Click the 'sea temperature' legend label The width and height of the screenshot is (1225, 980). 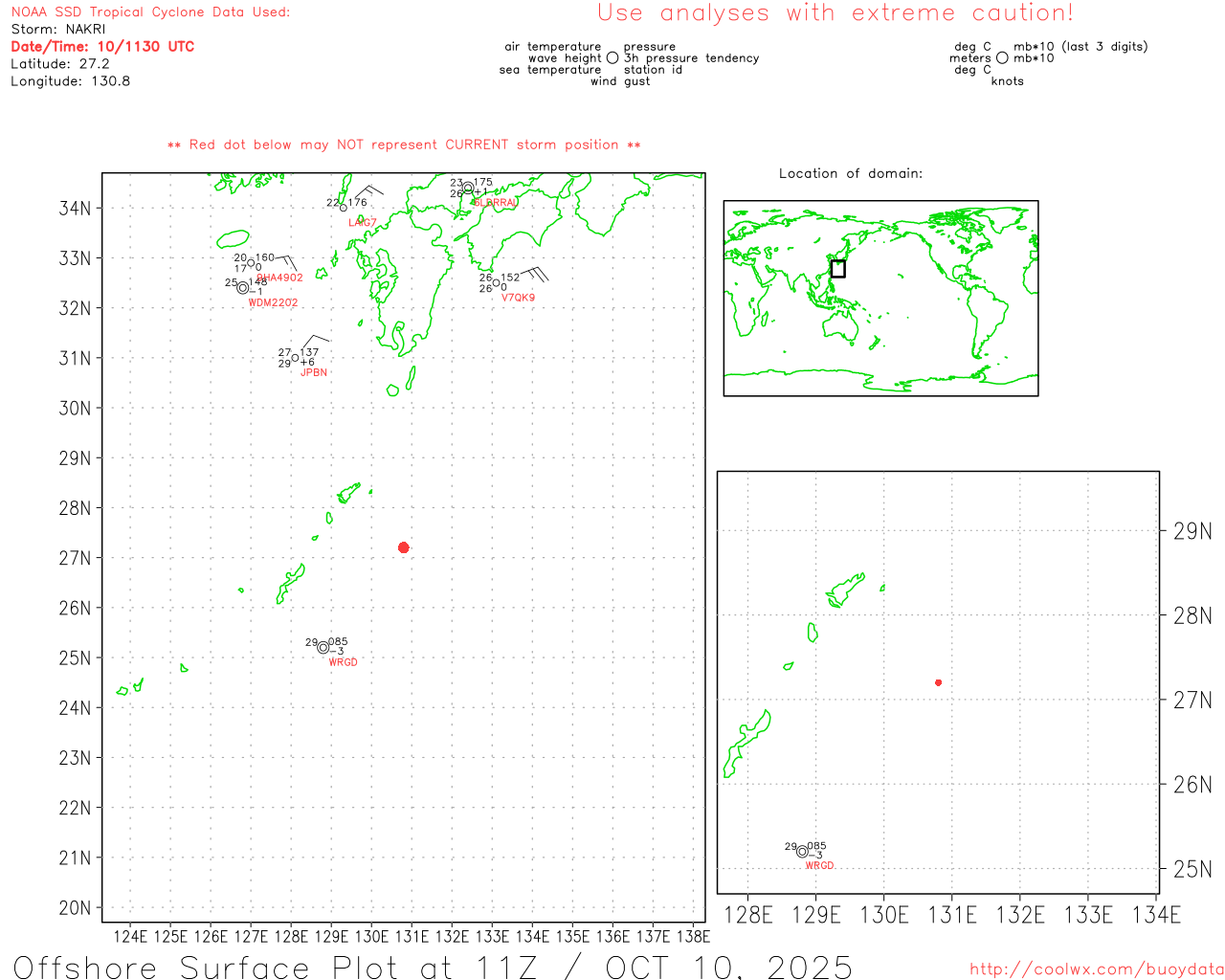point(550,69)
